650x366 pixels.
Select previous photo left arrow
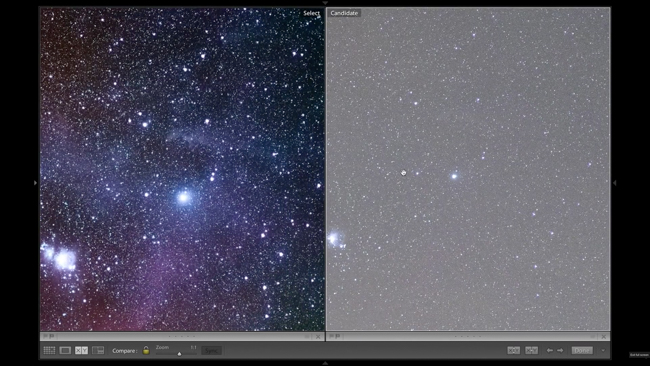[550, 351]
